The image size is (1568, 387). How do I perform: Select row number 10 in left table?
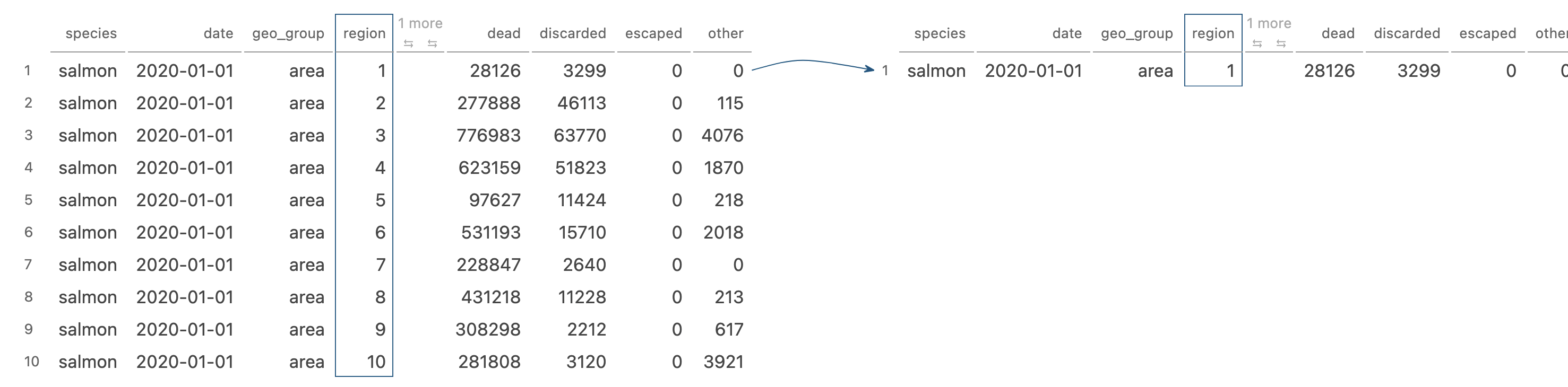pyautogui.click(x=31, y=362)
